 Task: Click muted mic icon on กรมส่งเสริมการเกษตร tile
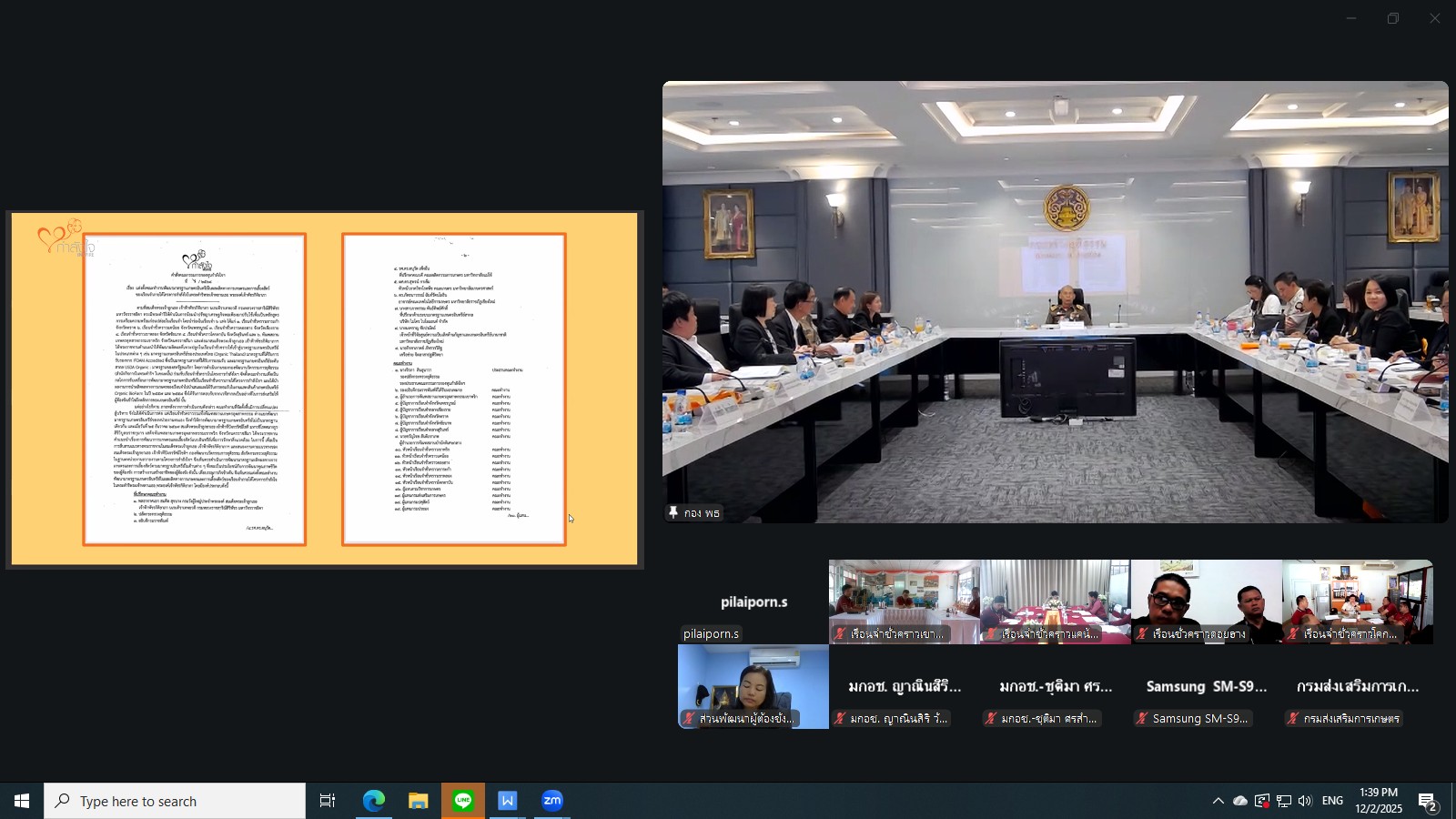click(1292, 719)
